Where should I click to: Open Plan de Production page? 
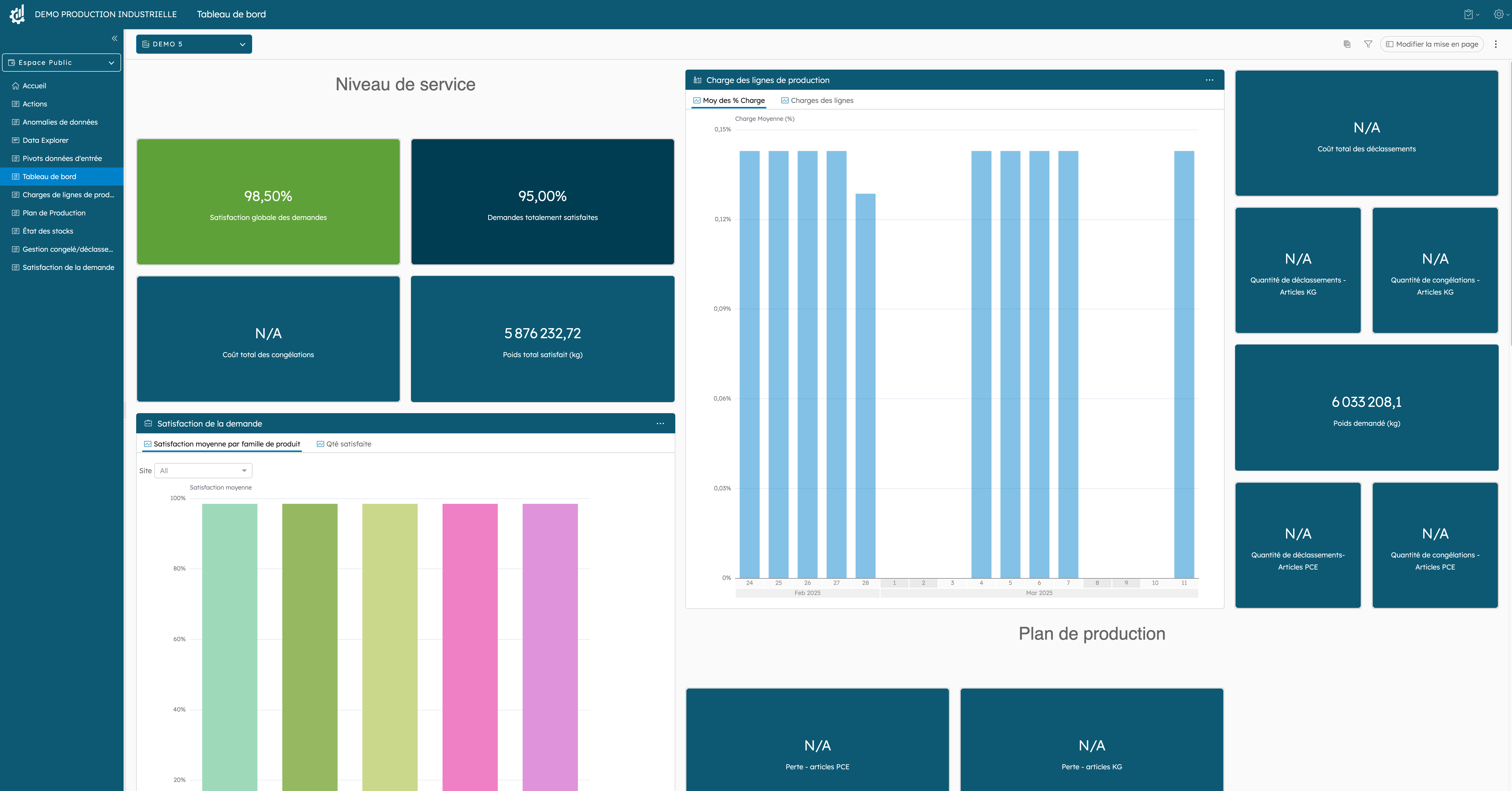coord(54,213)
